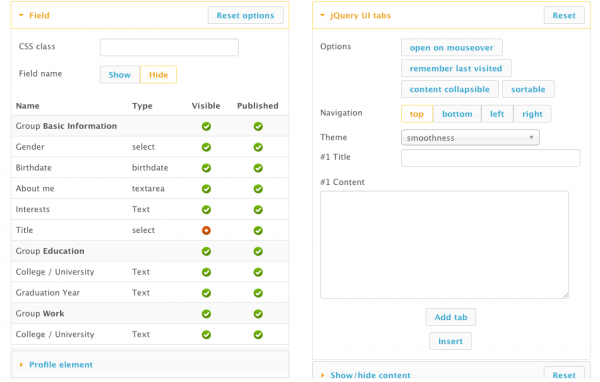Viewport: 600px width, 382px height.
Task: Click the Group Basic Information label
Action: (66, 126)
